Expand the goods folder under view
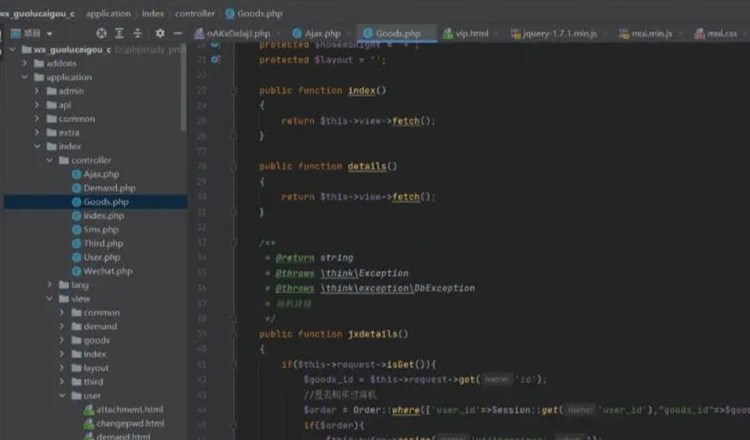 point(63,340)
